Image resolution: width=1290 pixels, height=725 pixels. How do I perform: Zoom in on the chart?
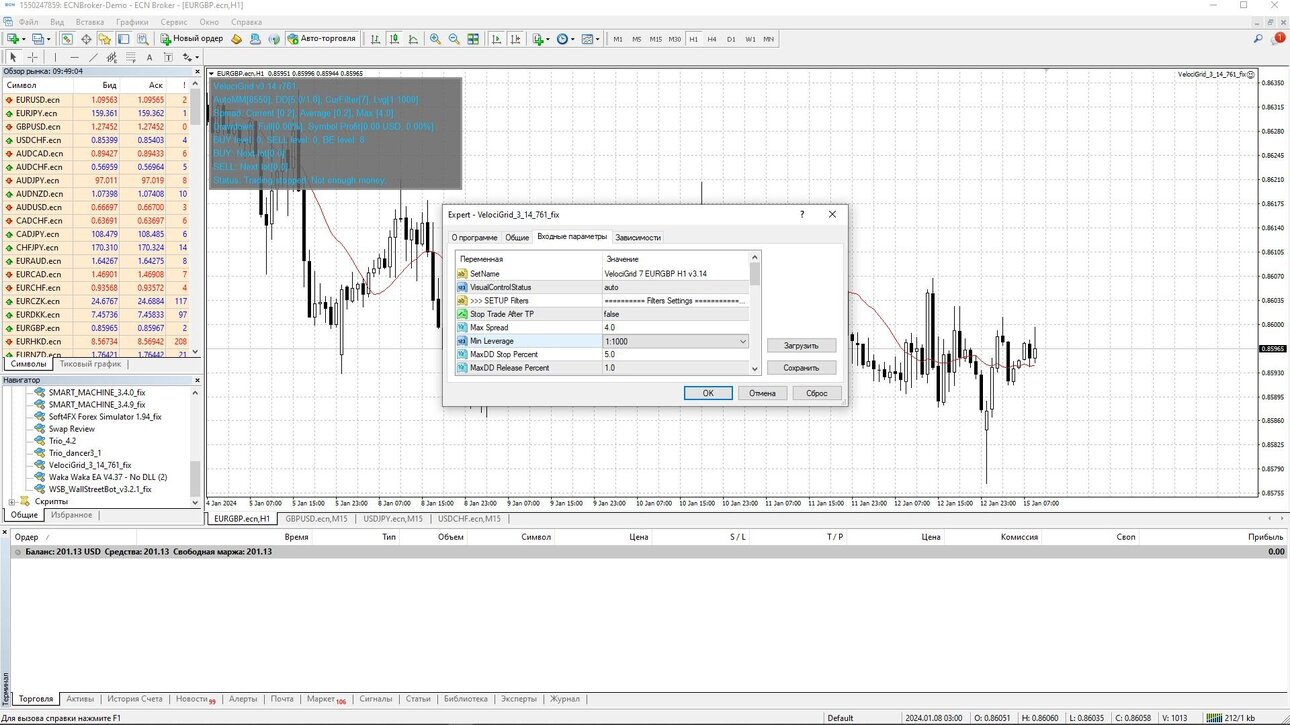tap(435, 39)
